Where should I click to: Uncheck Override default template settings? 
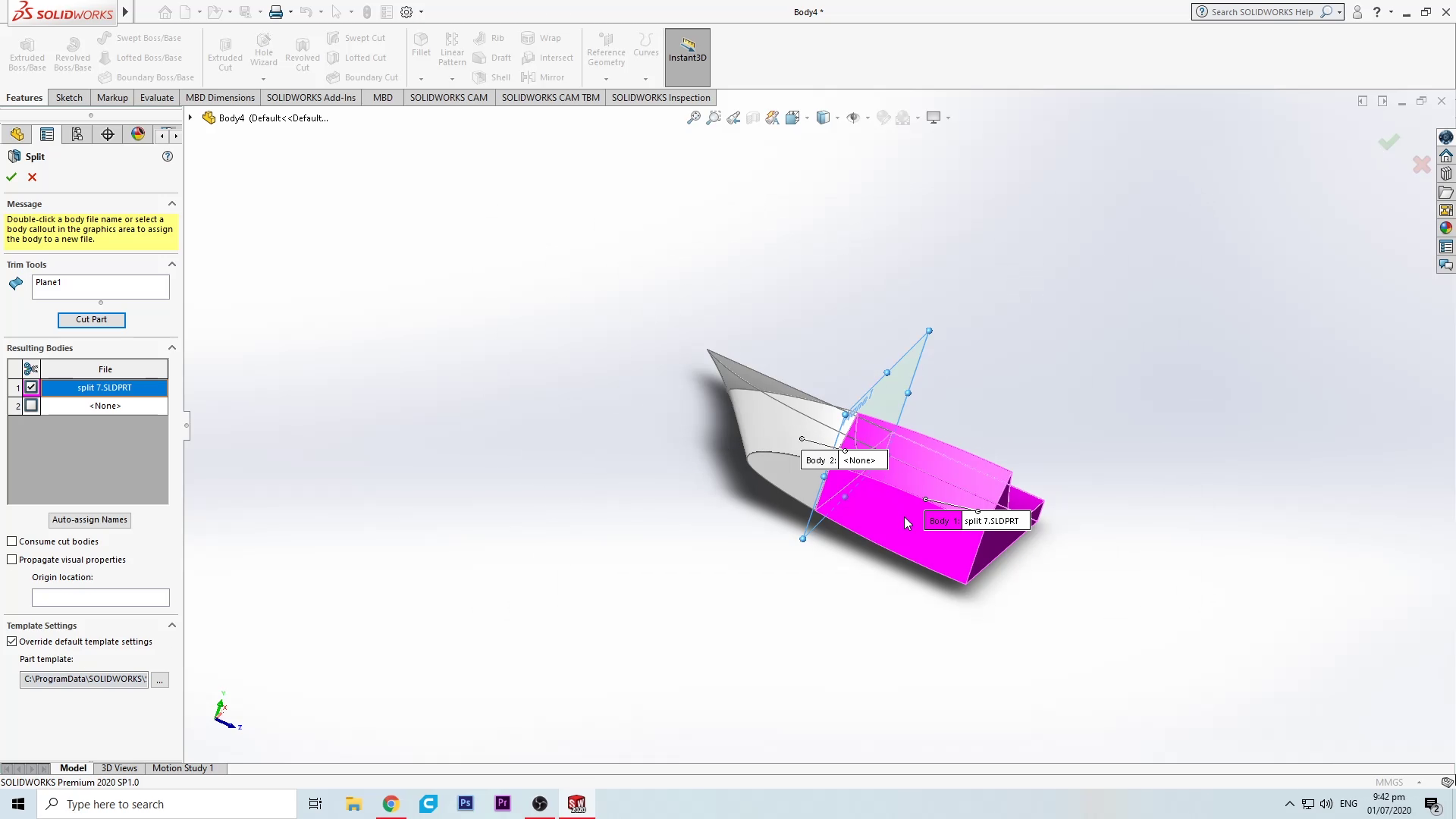click(12, 642)
